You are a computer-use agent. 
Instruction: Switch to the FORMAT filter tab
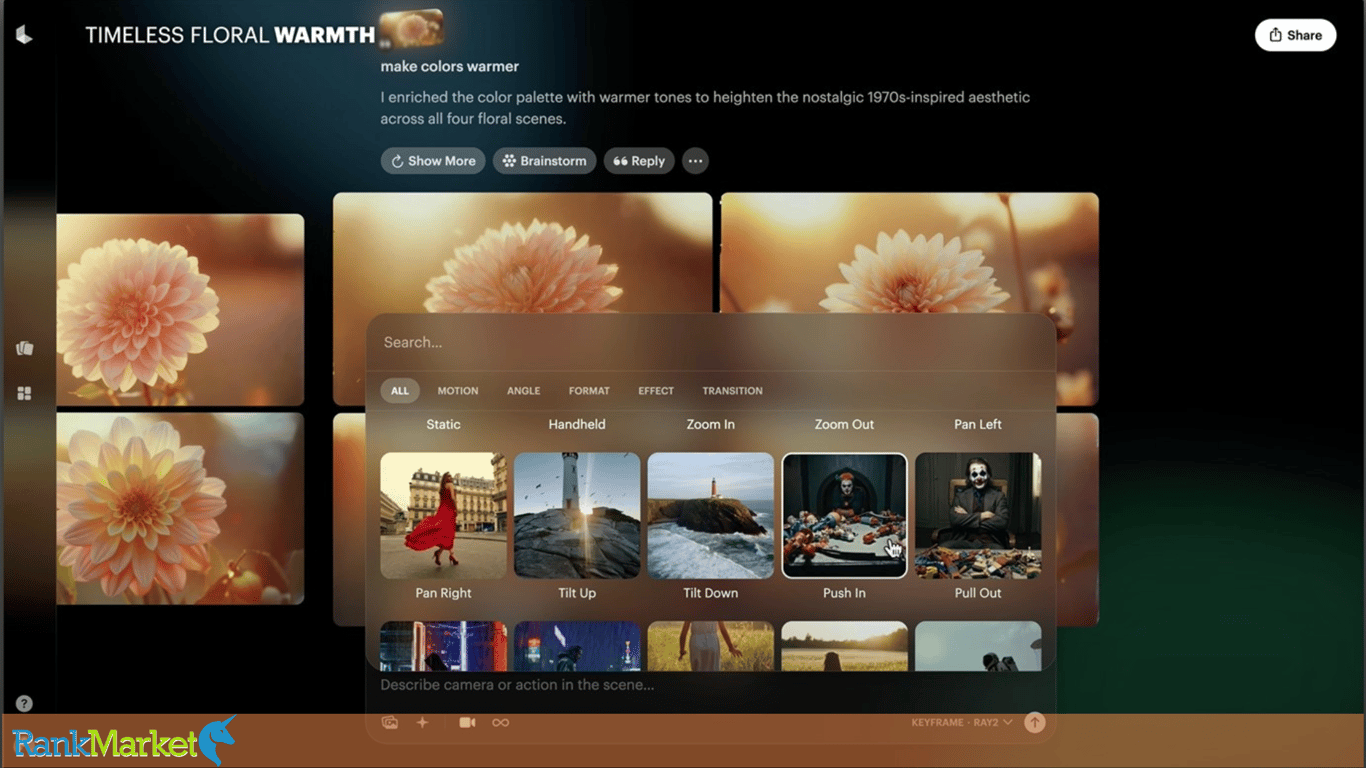coord(589,391)
